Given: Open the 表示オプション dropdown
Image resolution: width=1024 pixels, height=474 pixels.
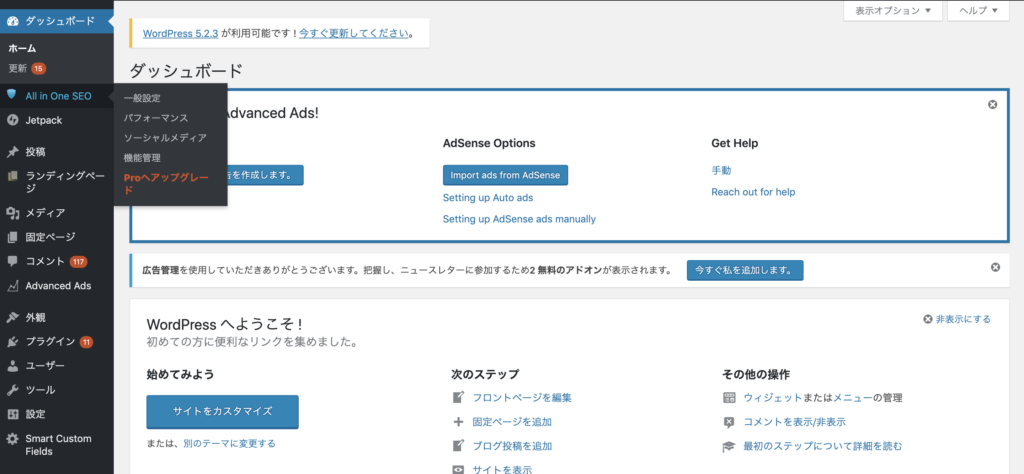Looking at the screenshot, I should click(x=893, y=10).
